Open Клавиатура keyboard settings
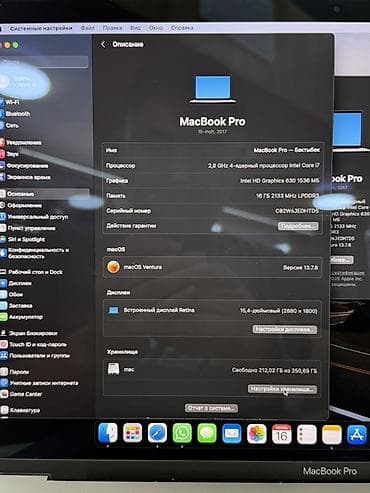370x493 pixels. (x=21, y=410)
